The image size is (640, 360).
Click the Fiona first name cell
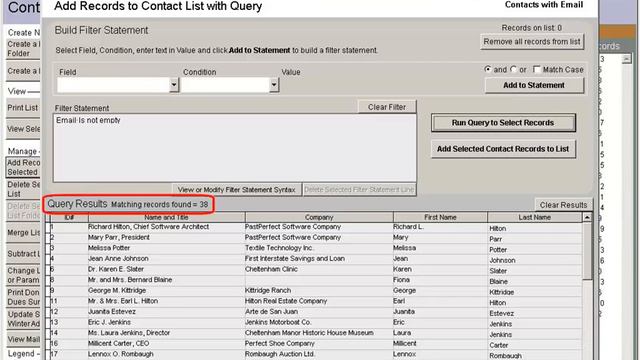(x=440, y=280)
